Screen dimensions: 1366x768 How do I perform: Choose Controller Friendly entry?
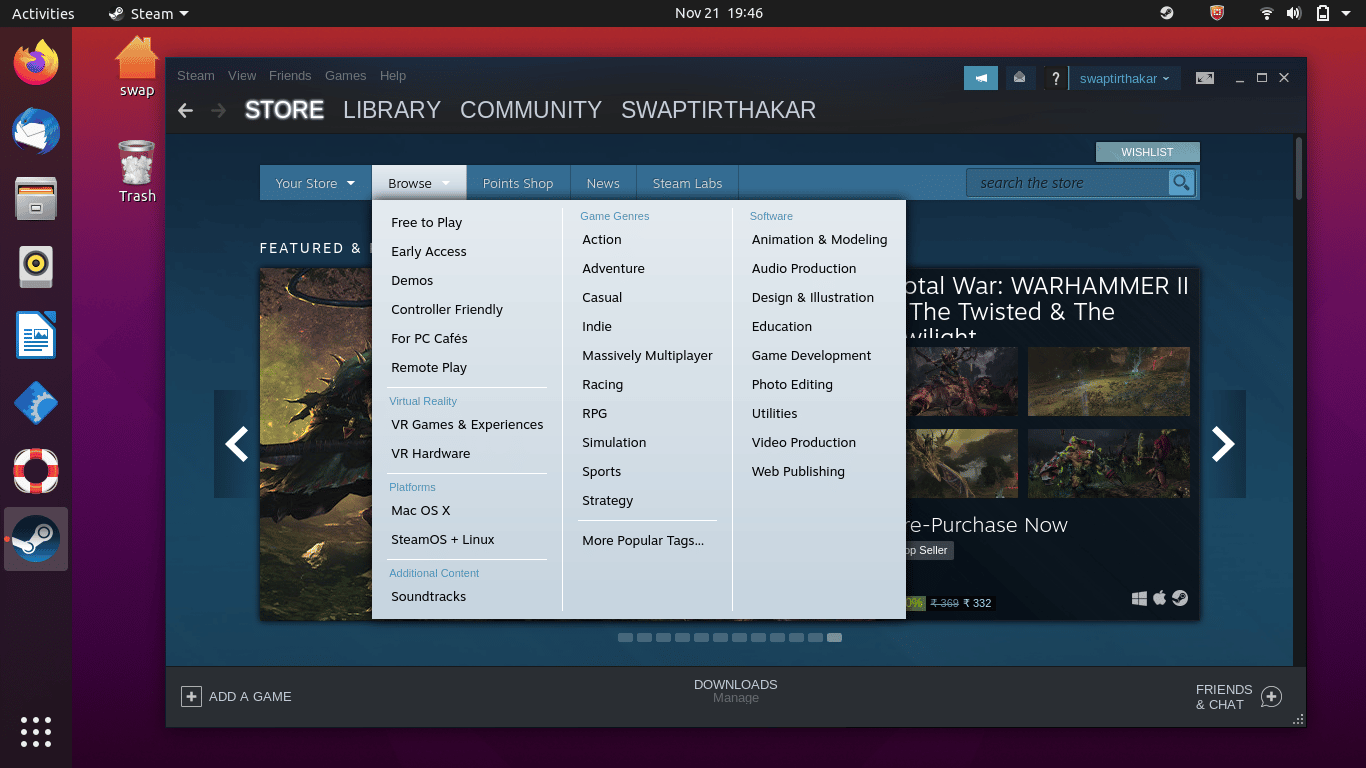point(447,309)
